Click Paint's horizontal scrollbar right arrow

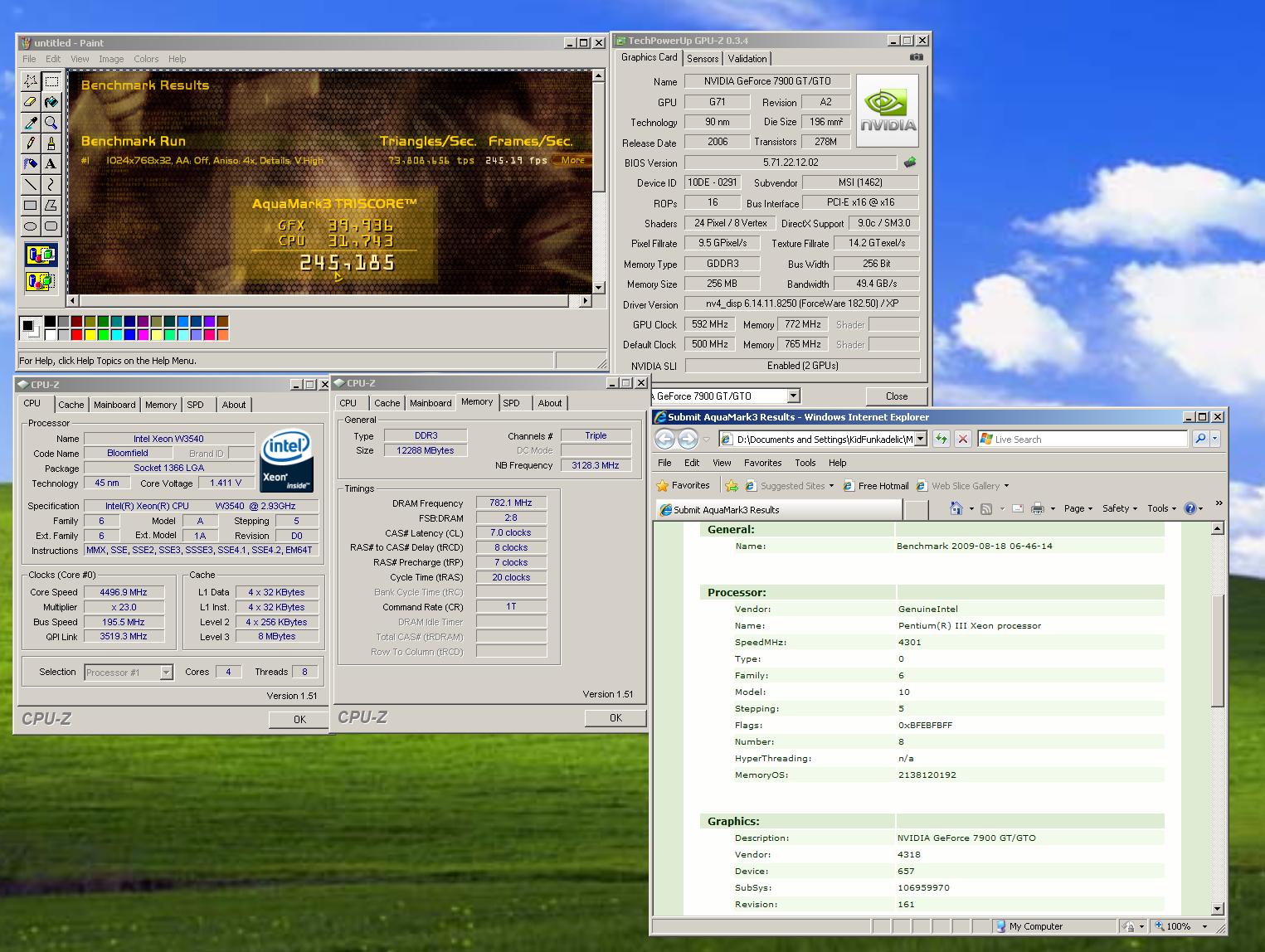[586, 301]
